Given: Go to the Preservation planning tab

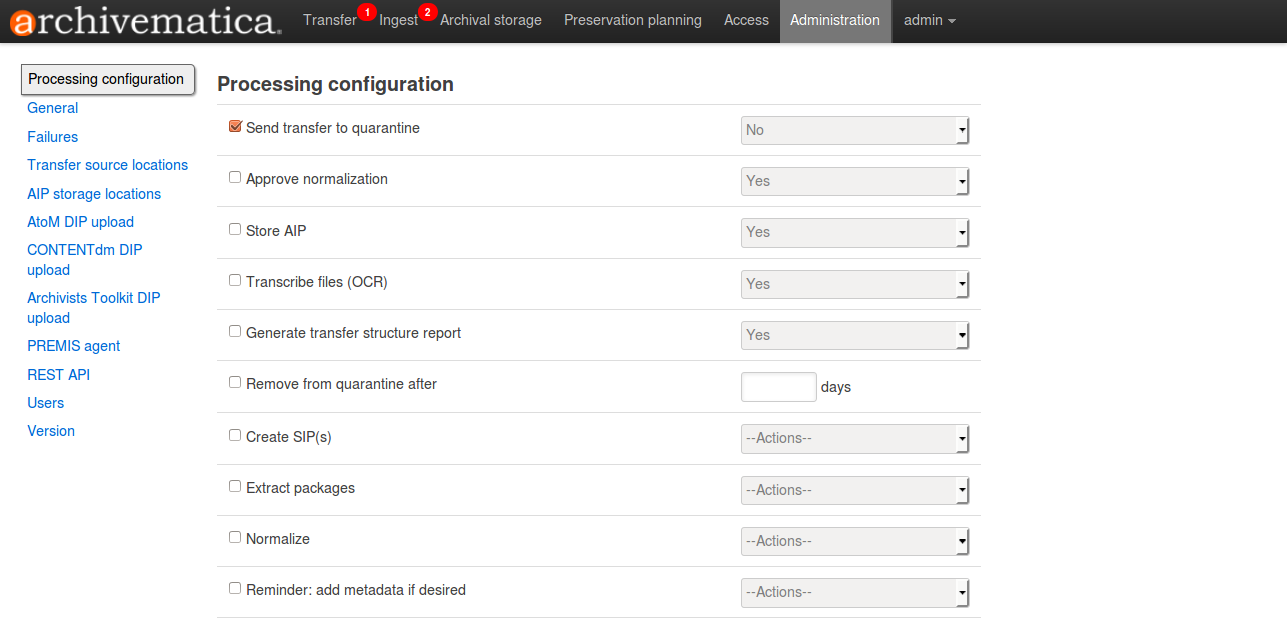Looking at the screenshot, I should point(632,20).
